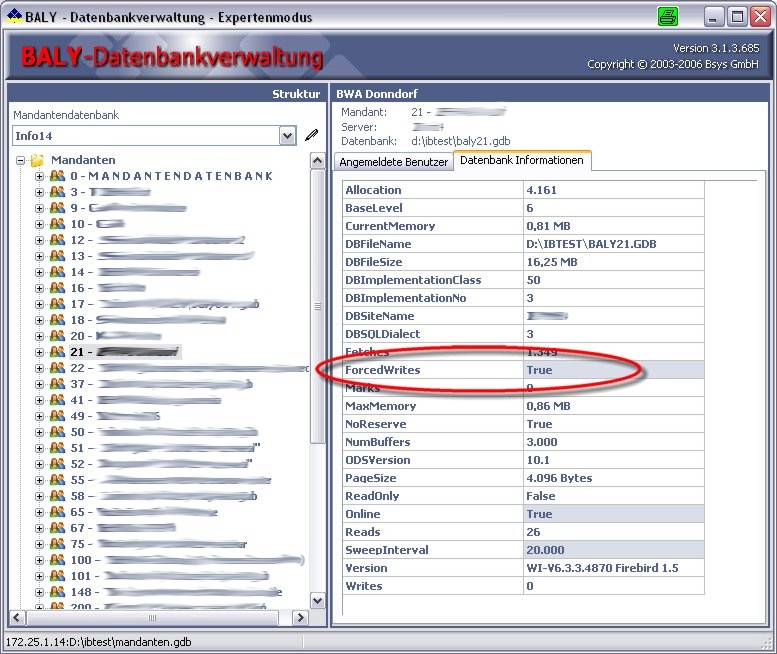Screen dimensions: 777x654
Task: Select the NumBuffers value 3.000
Action: pos(613,442)
